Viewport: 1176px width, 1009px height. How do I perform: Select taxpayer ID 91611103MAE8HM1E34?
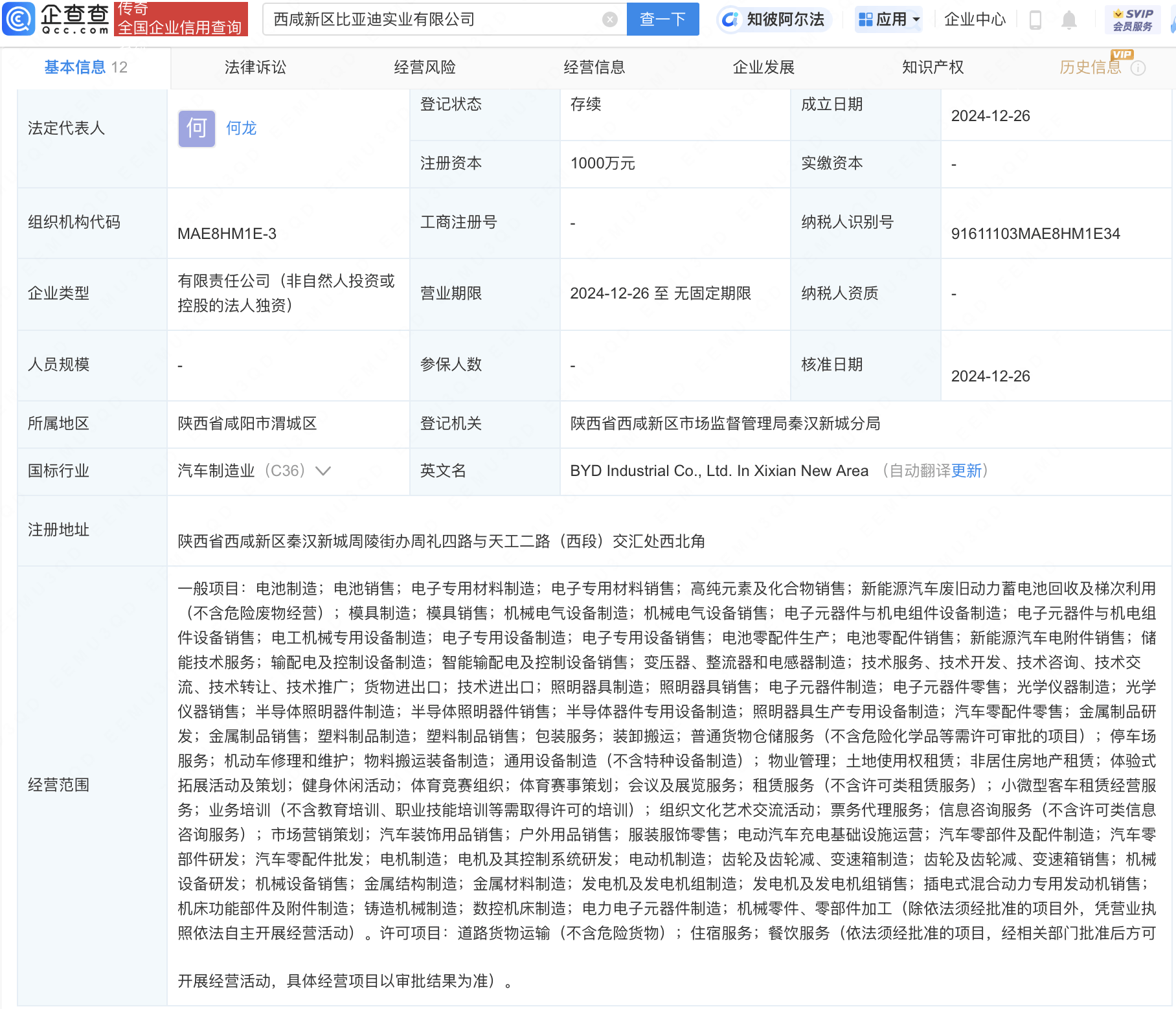[x=1035, y=234]
